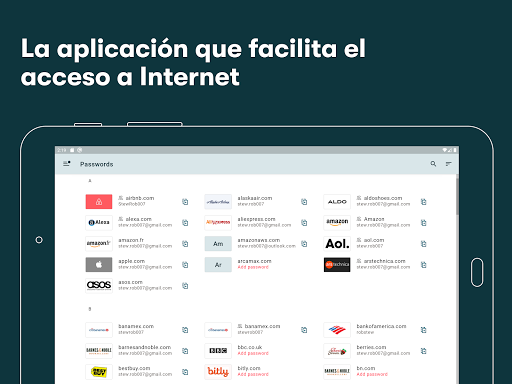Select the airbnb.com entry text

click(x=136, y=201)
